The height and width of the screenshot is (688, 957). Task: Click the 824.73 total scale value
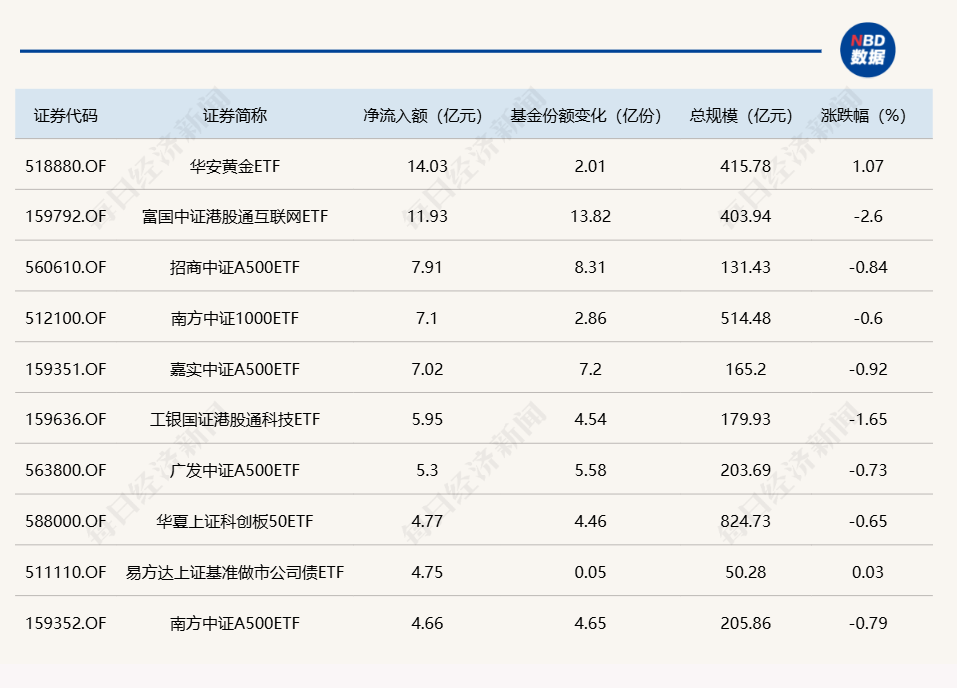pos(745,521)
